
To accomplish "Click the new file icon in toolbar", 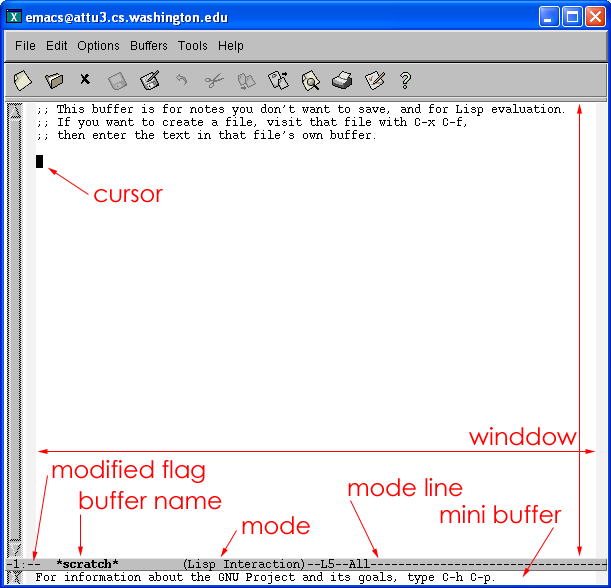I will [x=23, y=81].
